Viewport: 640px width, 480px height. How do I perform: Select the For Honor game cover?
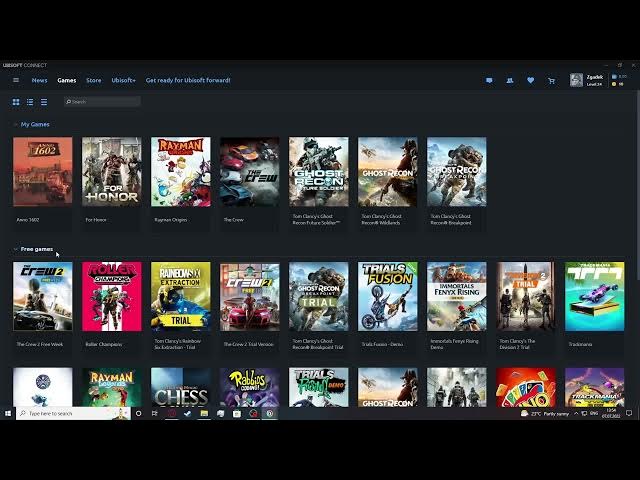tap(111, 172)
